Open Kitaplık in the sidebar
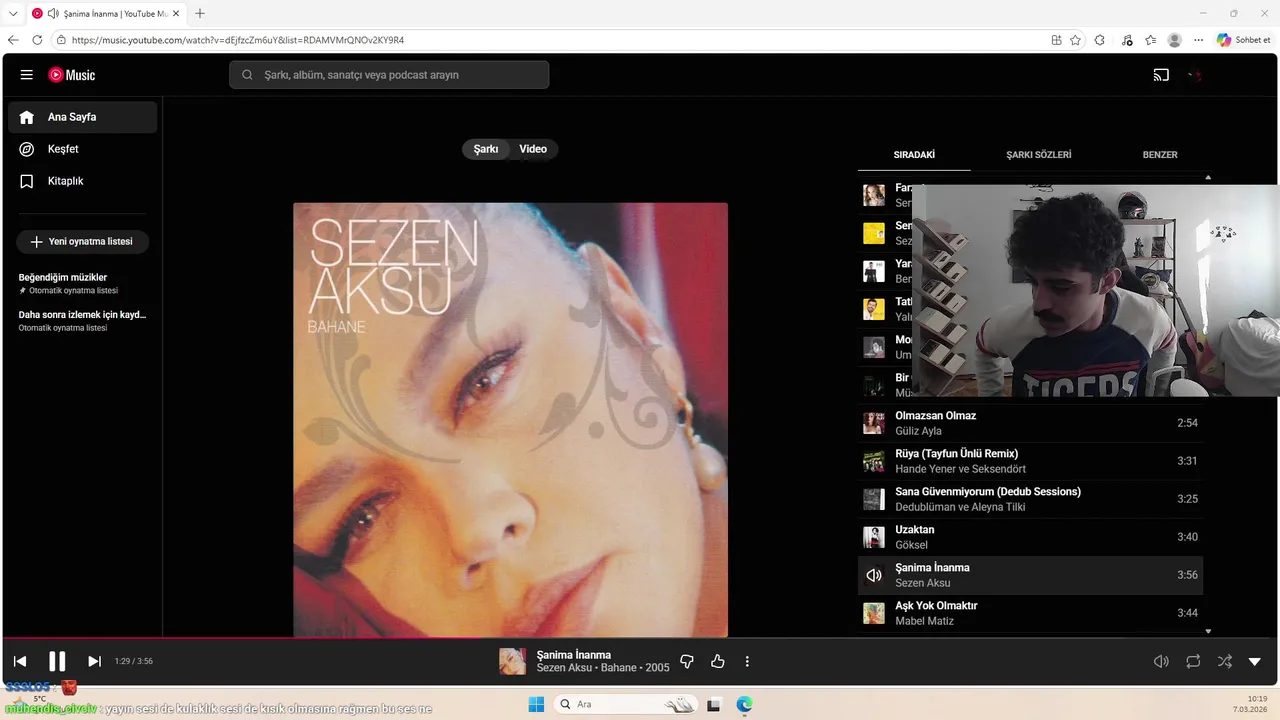 pos(83,181)
